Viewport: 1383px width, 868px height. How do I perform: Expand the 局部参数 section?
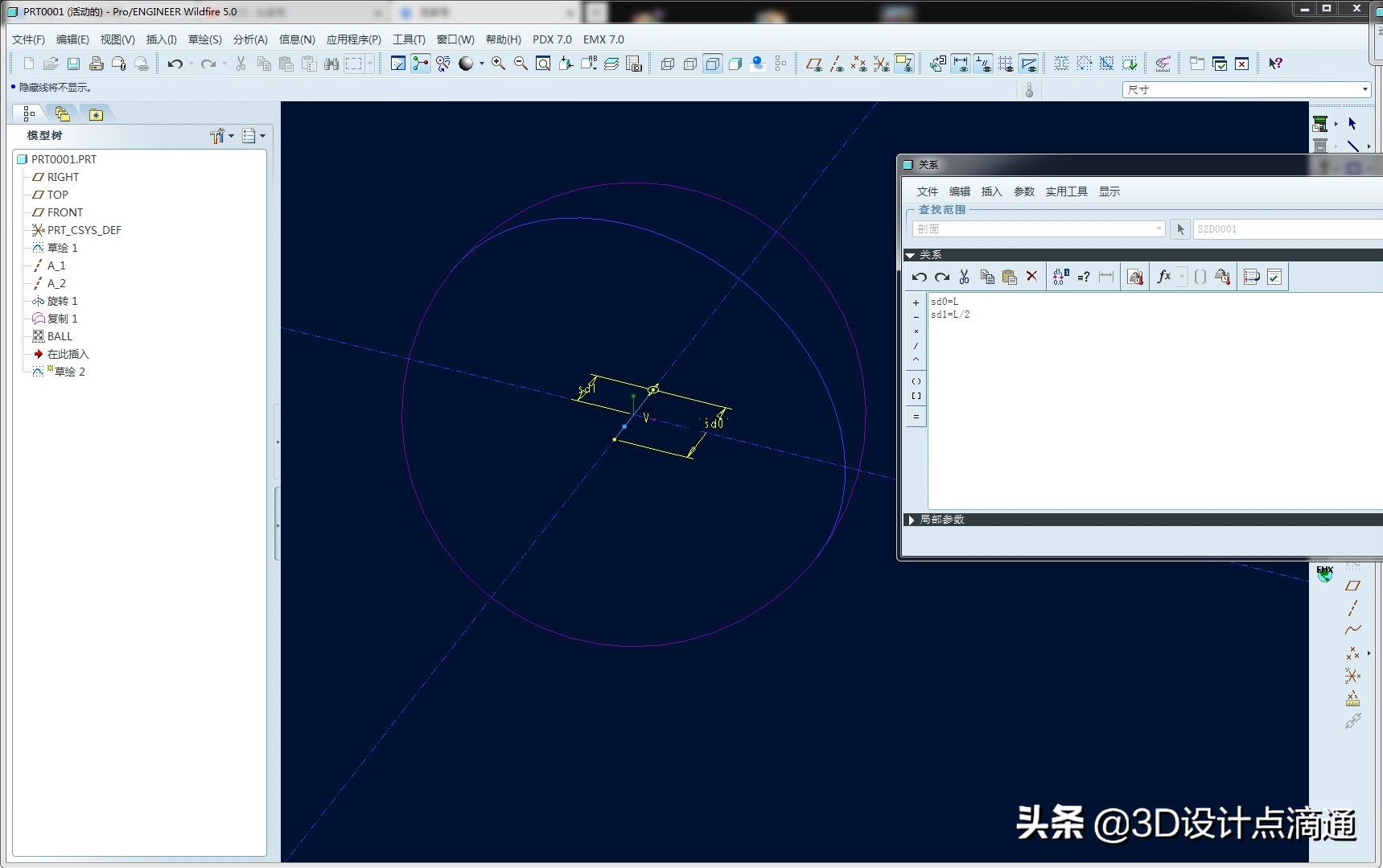[911, 520]
